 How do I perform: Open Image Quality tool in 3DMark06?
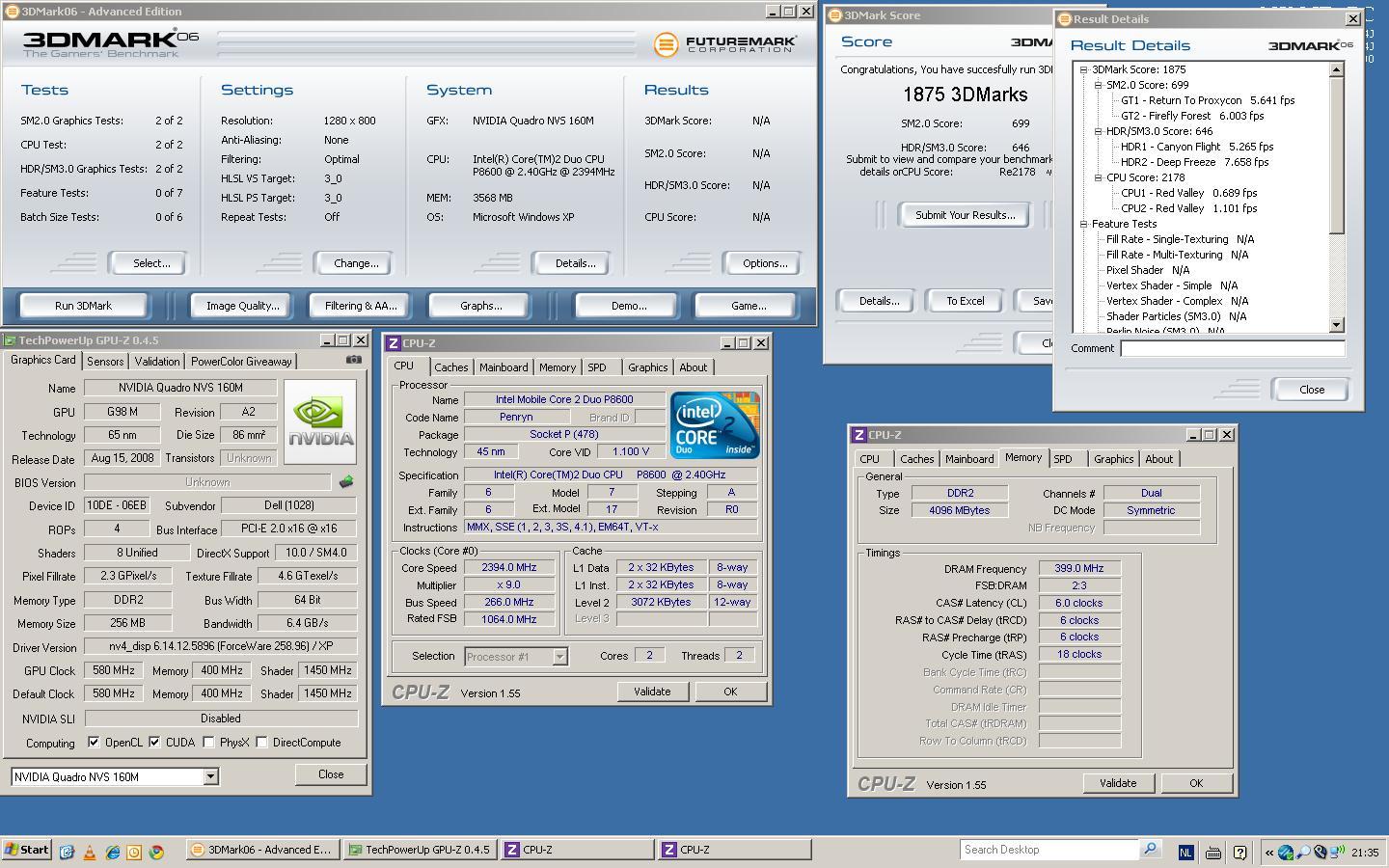coord(243,306)
